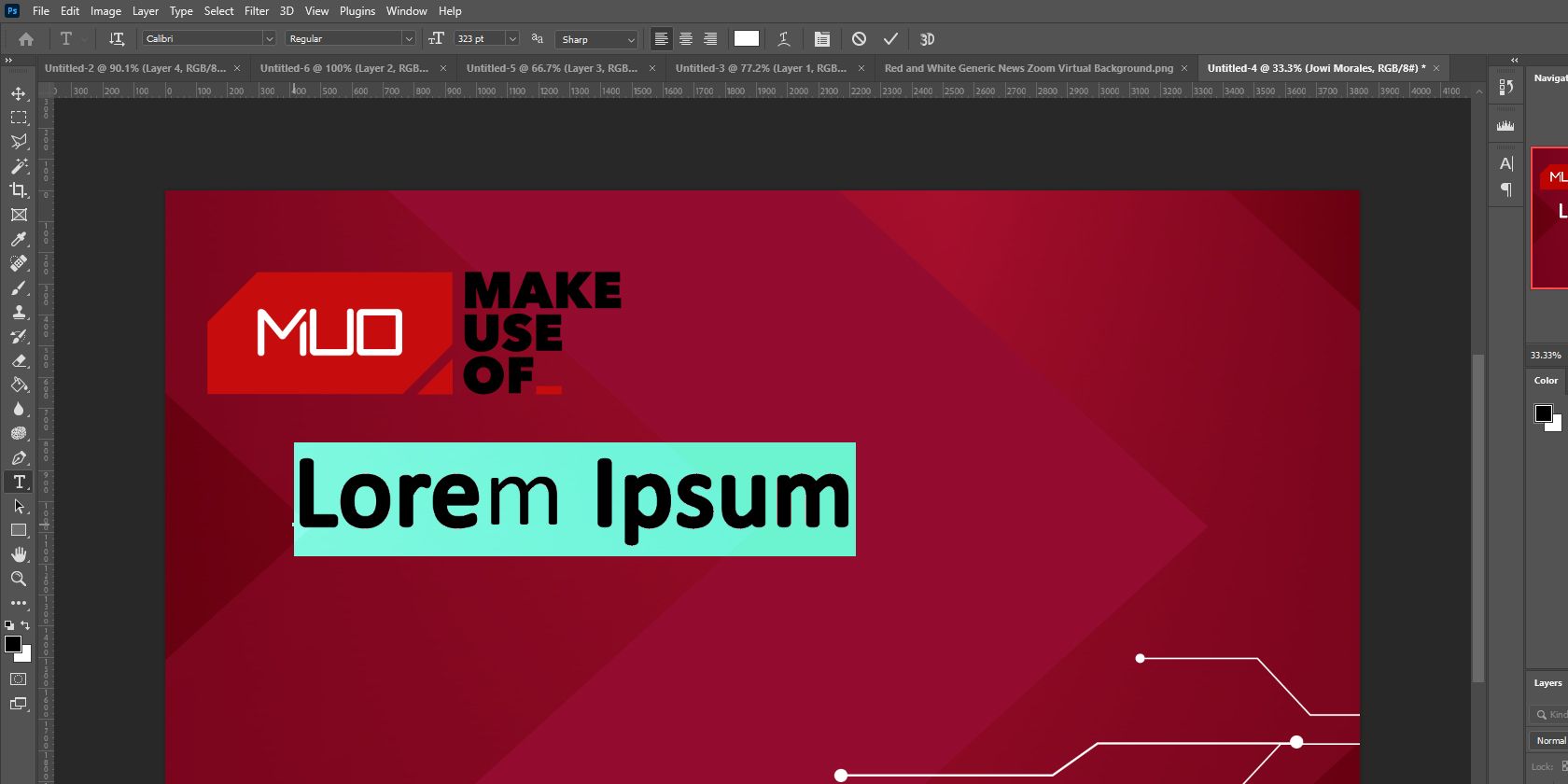Open the File menu
This screenshot has width=1568, height=784.
point(41,11)
